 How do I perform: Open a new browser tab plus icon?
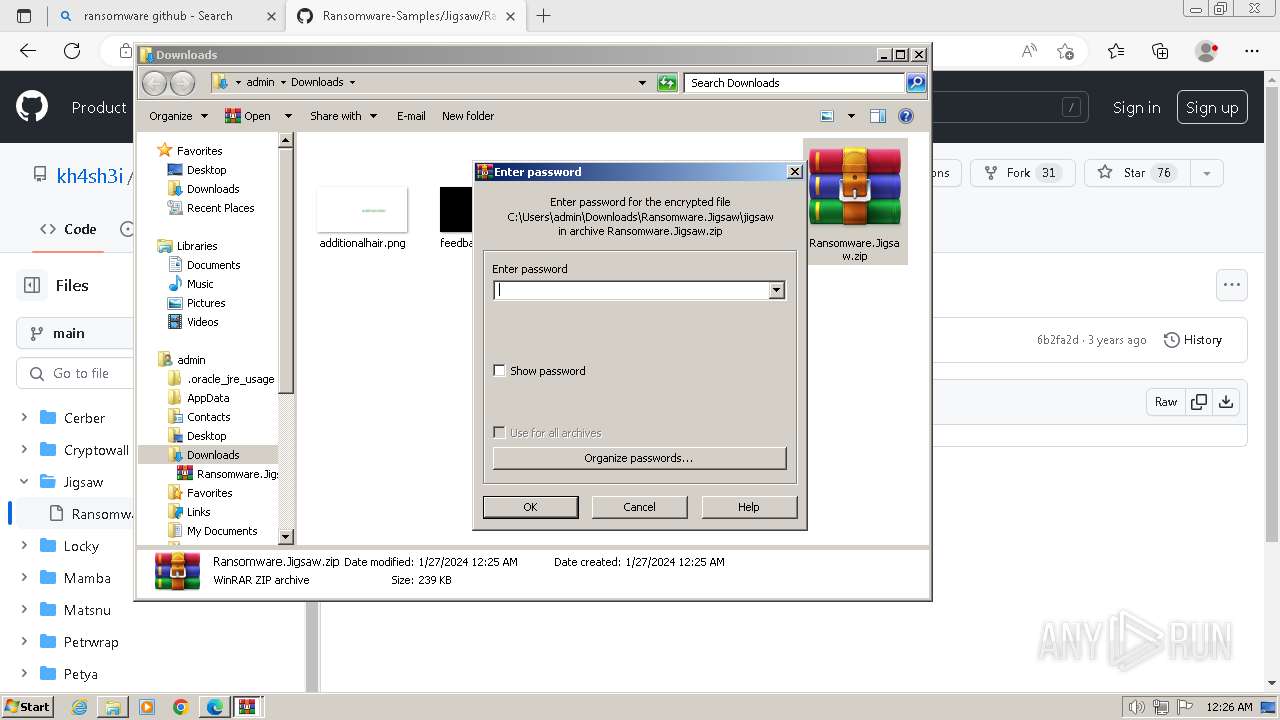pyautogui.click(x=544, y=16)
